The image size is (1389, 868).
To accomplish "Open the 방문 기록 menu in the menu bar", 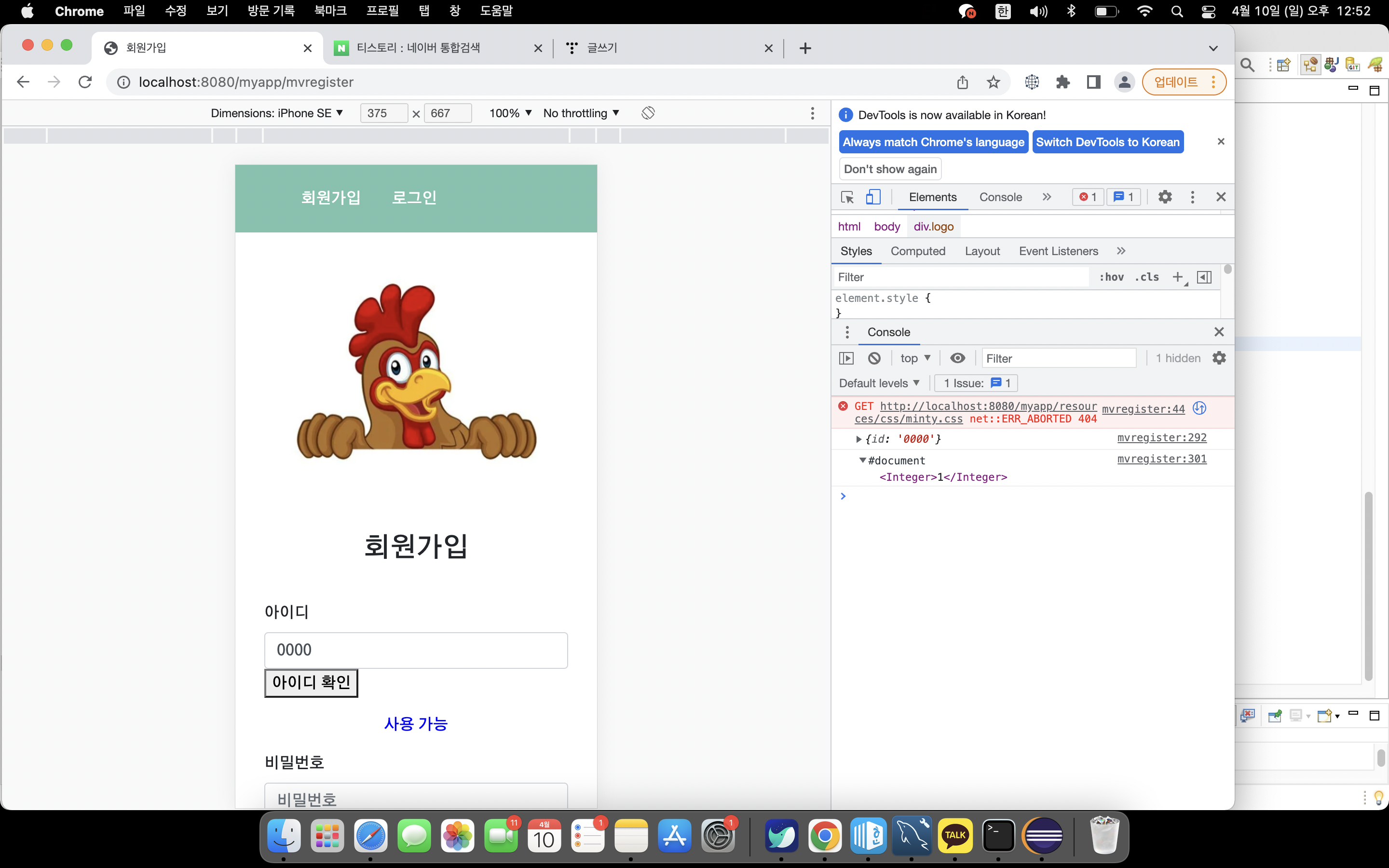I will point(271,11).
